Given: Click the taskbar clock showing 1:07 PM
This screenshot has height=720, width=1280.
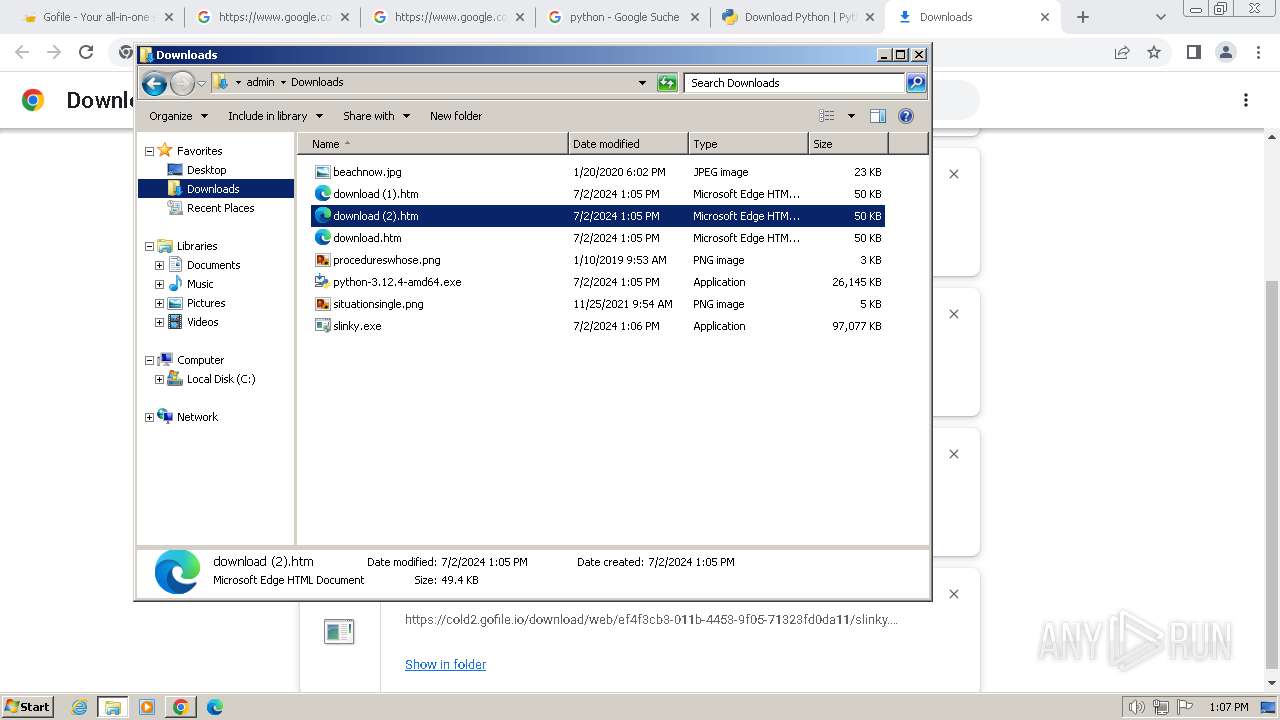Looking at the screenshot, I should (x=1228, y=707).
